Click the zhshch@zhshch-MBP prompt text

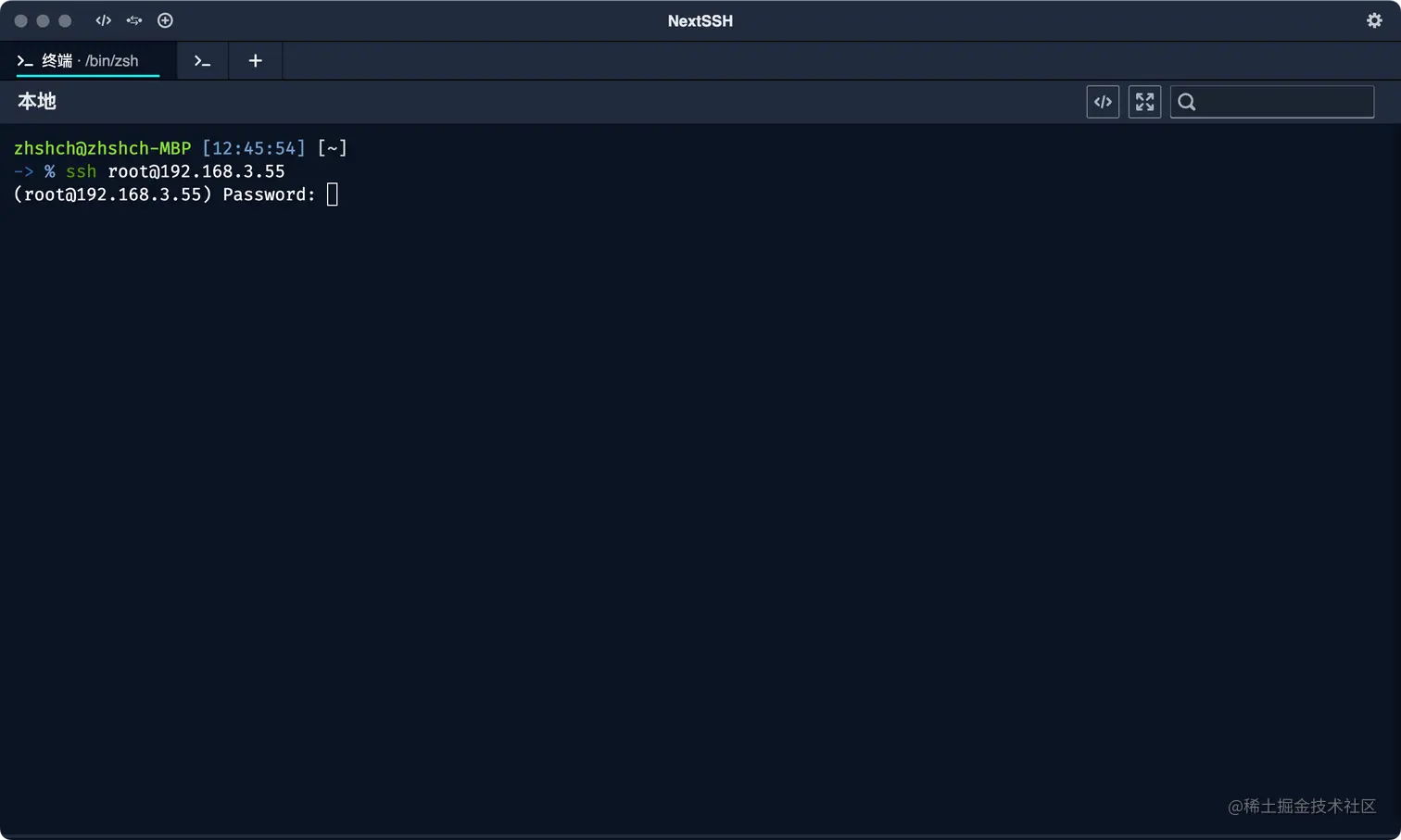[103, 148]
